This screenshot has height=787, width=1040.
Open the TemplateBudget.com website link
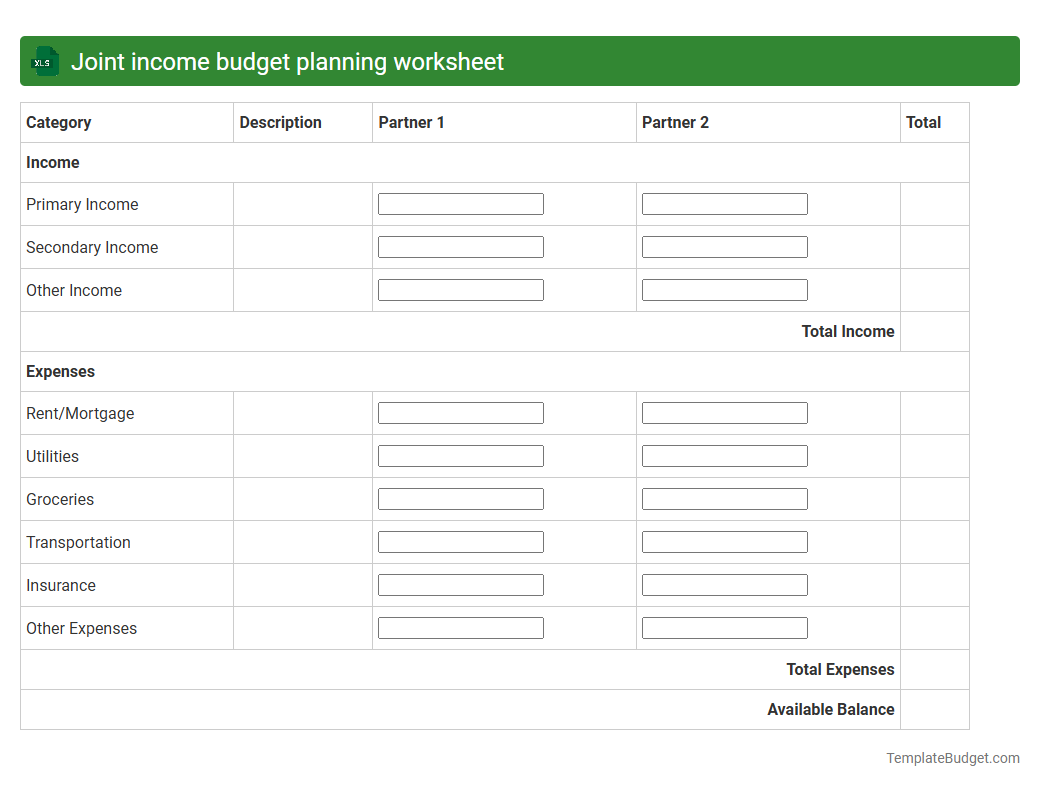click(x=954, y=758)
